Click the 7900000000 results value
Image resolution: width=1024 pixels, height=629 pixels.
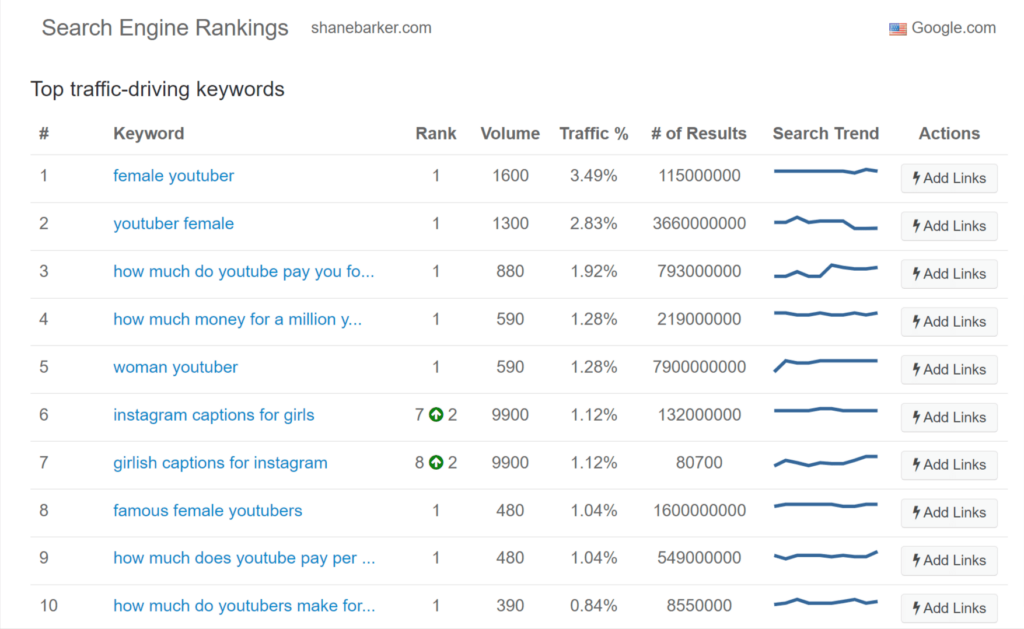pos(699,367)
